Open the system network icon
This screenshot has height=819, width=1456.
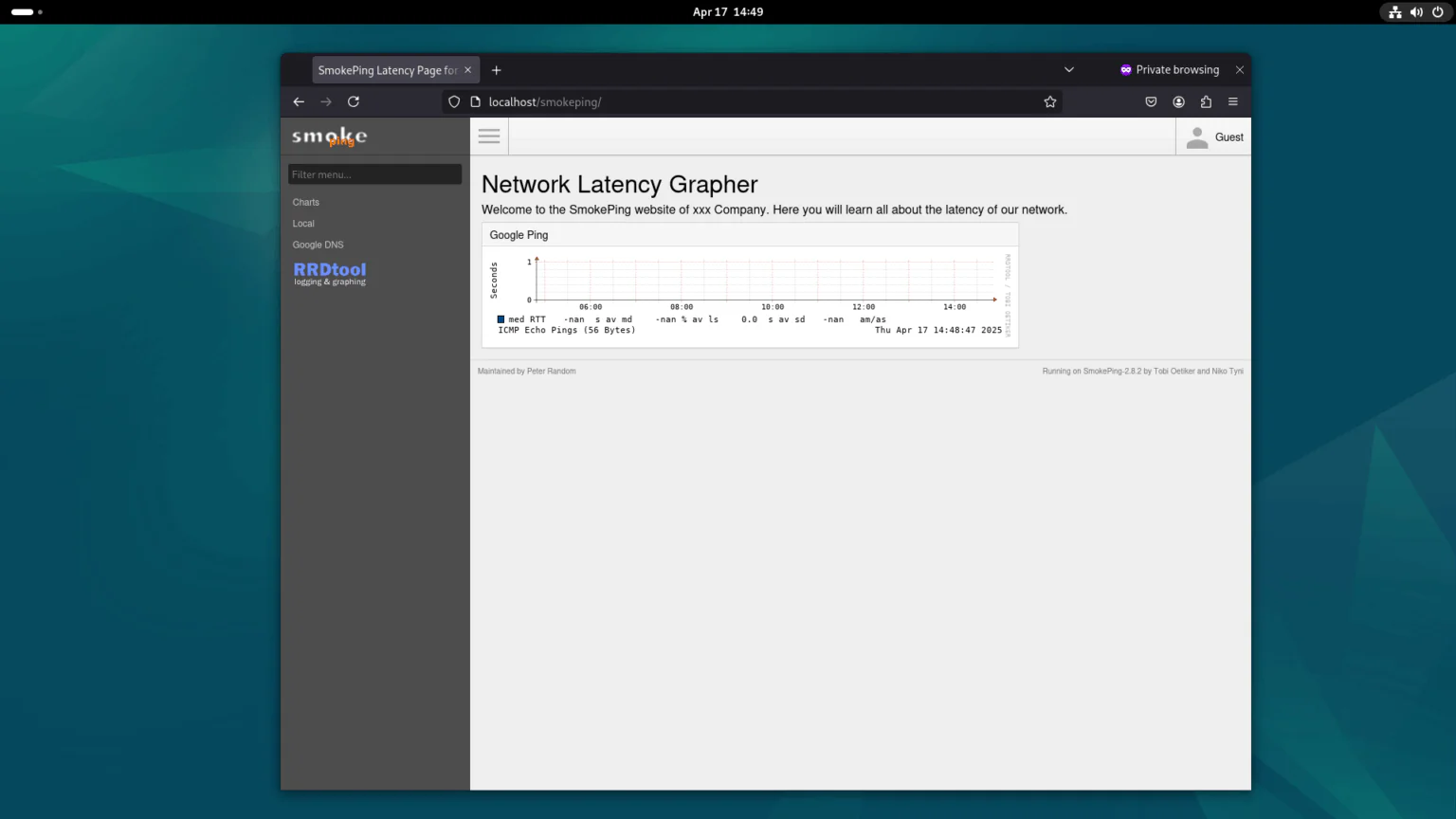tap(1395, 12)
